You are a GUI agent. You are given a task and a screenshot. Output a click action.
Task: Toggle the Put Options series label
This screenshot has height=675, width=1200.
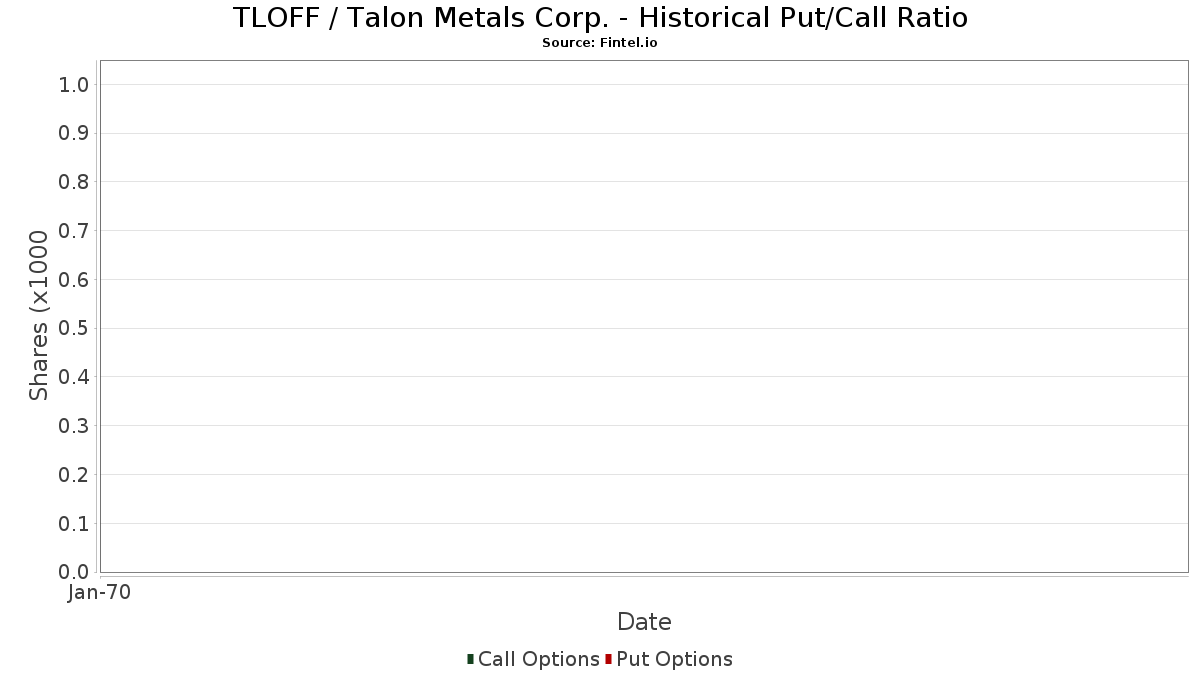click(675, 659)
